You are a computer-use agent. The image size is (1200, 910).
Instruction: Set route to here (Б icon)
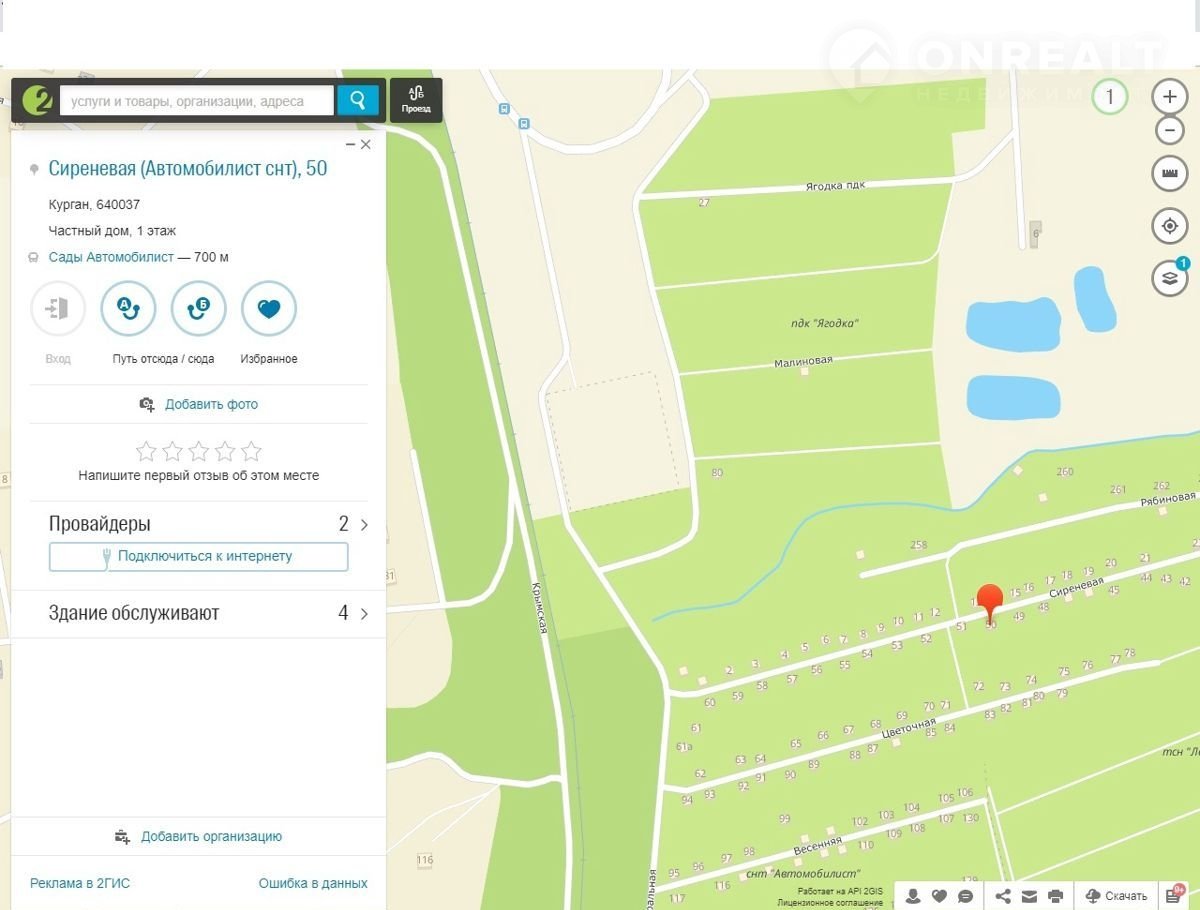click(198, 309)
